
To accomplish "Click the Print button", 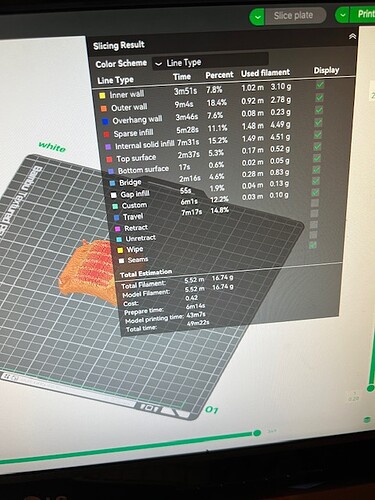I will tap(364, 14).
